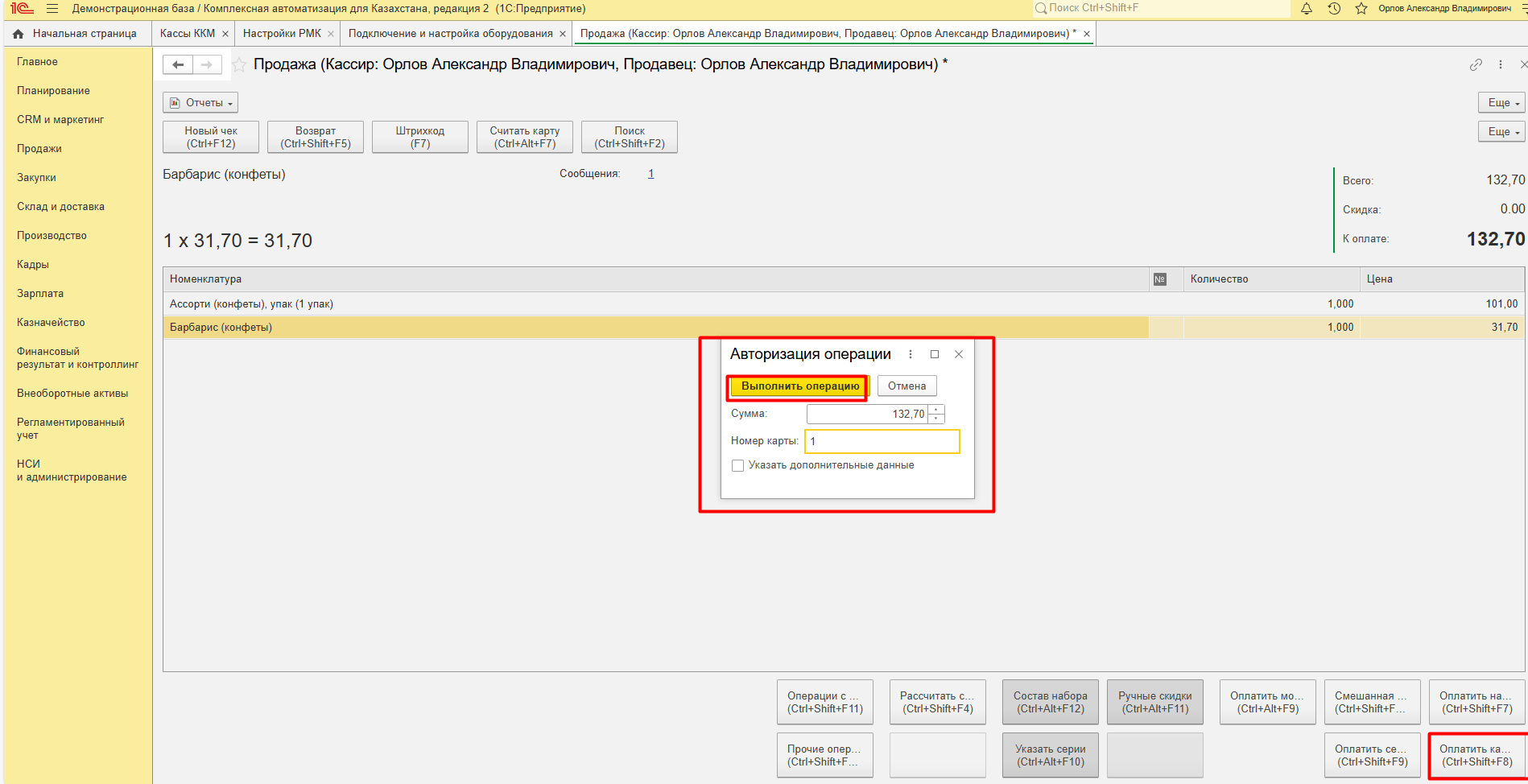
Task: Enable 'Указать дополнительные данные' checkbox
Action: tap(737, 465)
